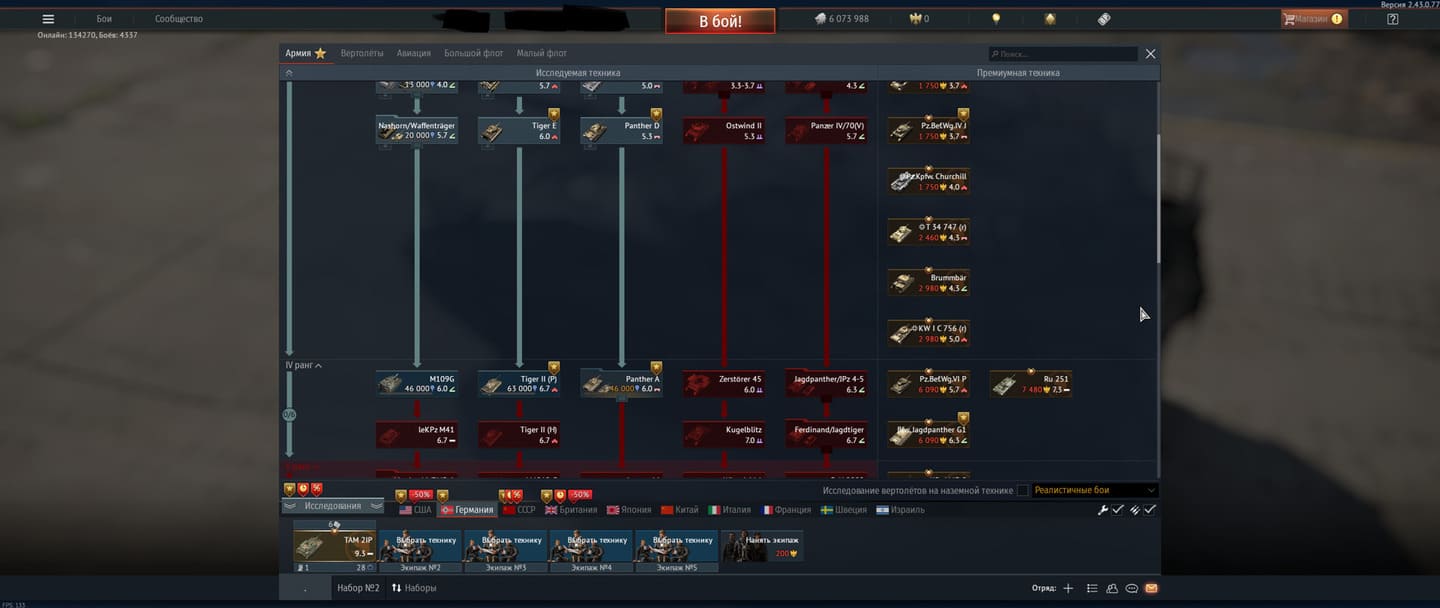The height and width of the screenshot is (608, 1440).
Task: Open the mail envelope icon
Action: 1151,588
